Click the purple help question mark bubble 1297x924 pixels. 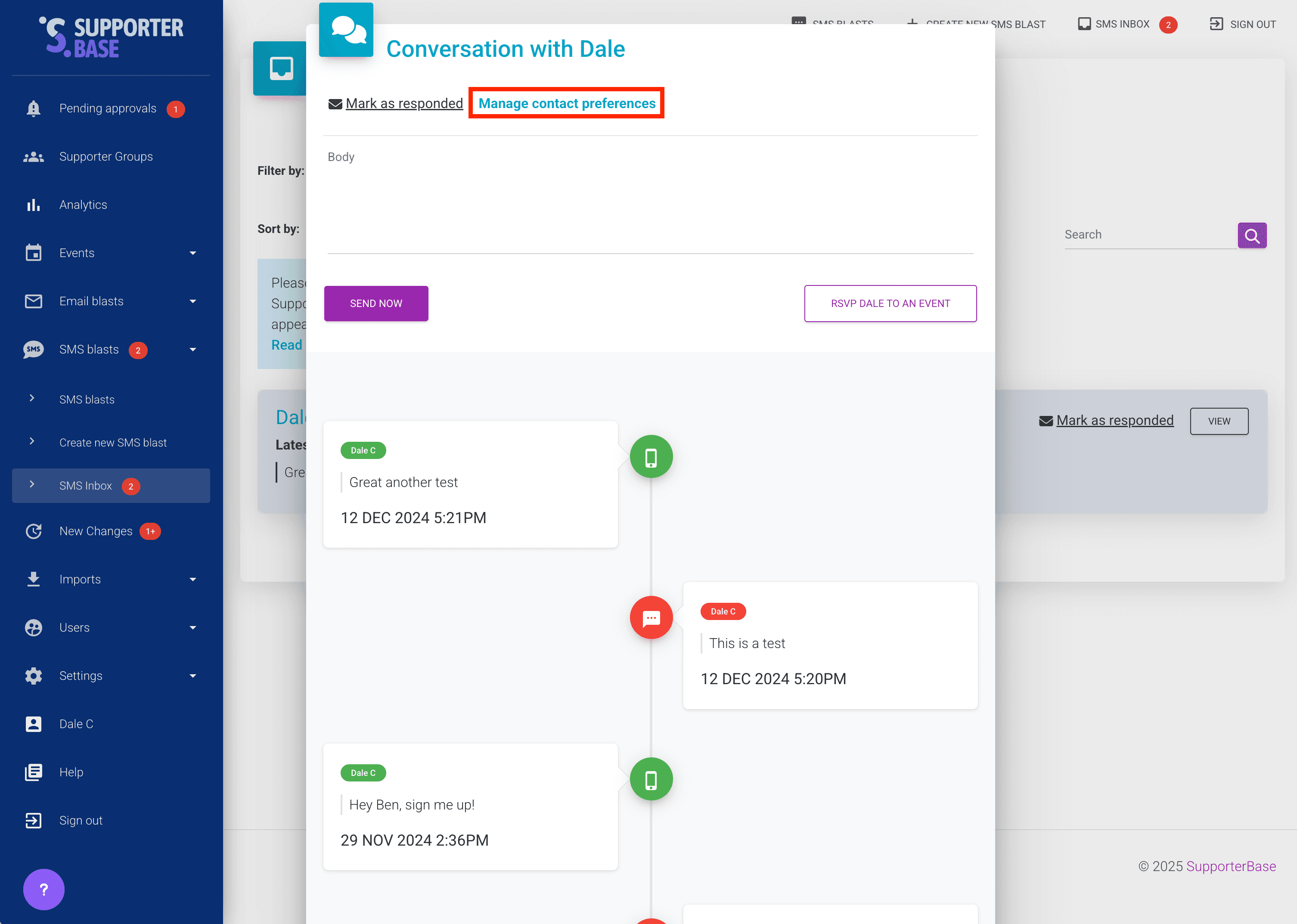pyautogui.click(x=44, y=889)
